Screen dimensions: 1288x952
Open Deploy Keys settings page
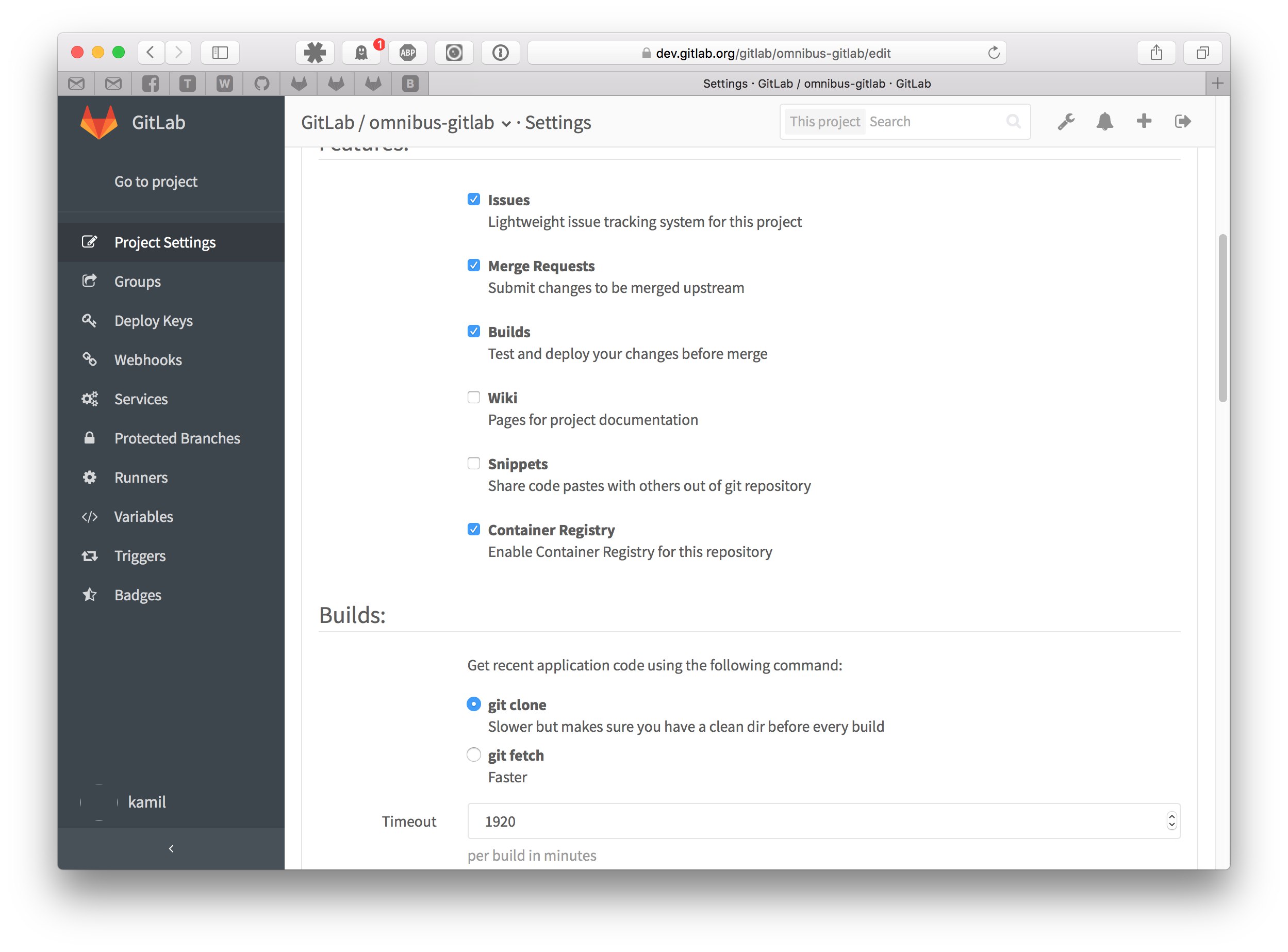(x=171, y=320)
